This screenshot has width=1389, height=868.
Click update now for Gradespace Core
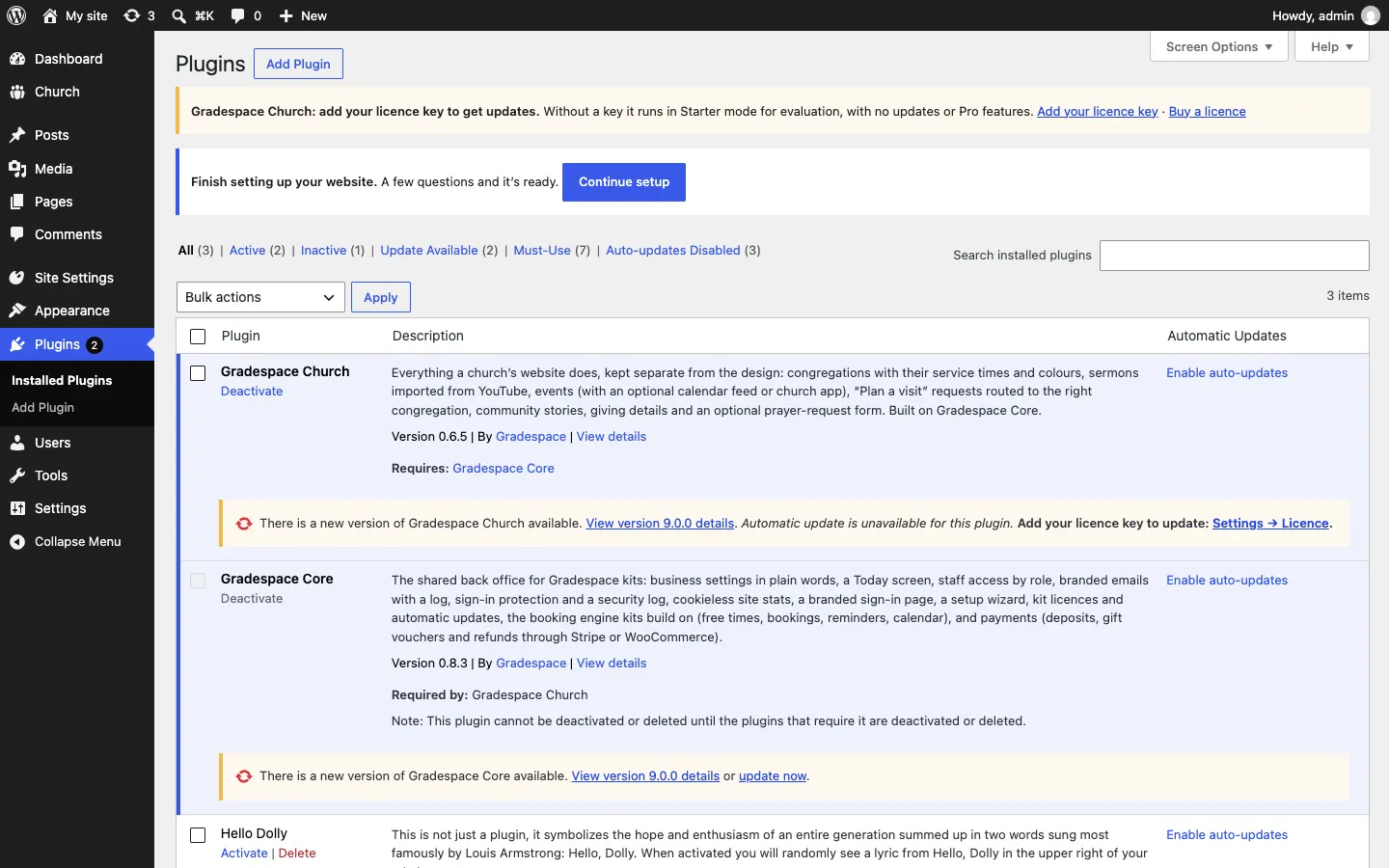click(x=773, y=776)
